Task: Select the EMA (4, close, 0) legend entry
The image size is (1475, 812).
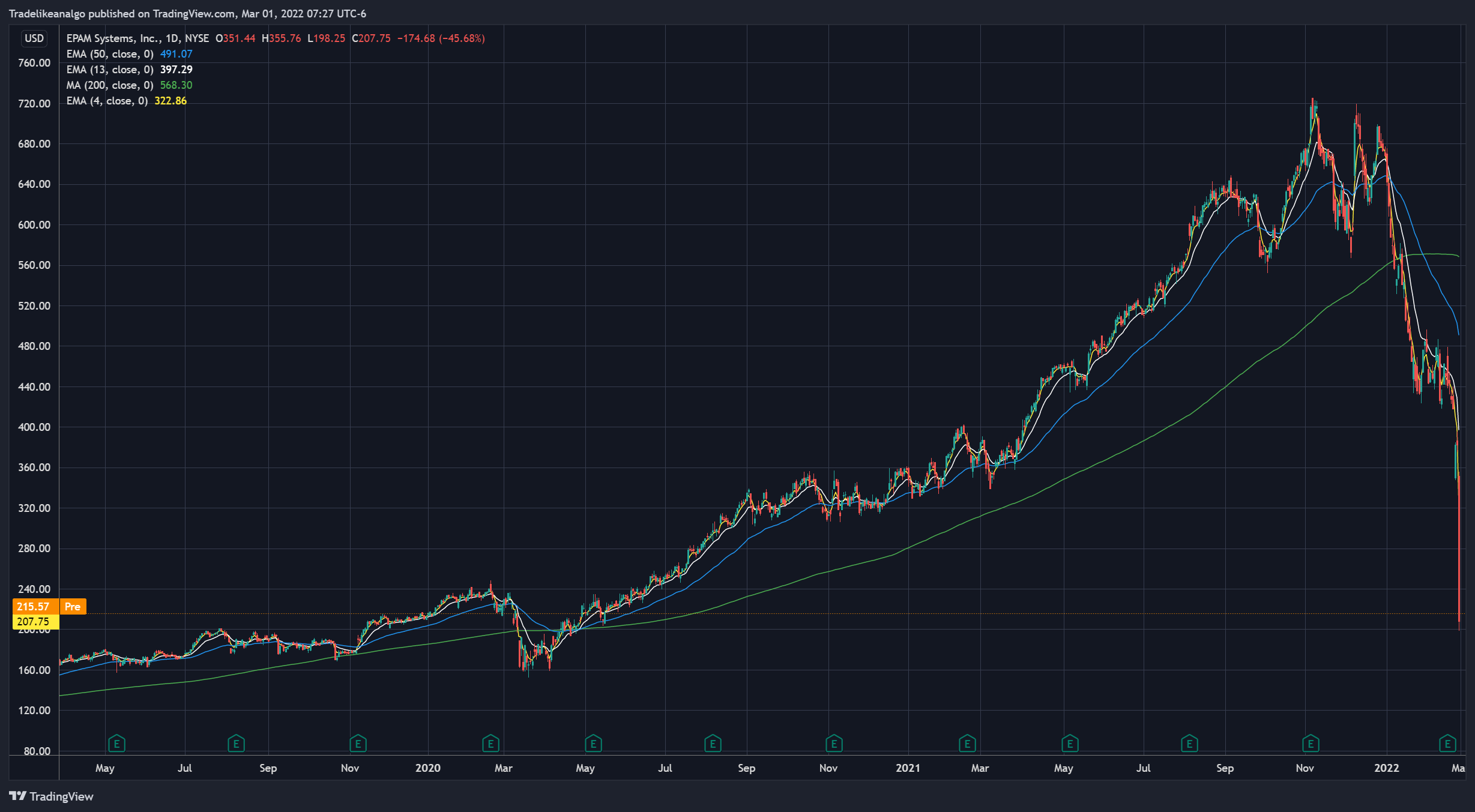Action: pyautogui.click(x=107, y=101)
